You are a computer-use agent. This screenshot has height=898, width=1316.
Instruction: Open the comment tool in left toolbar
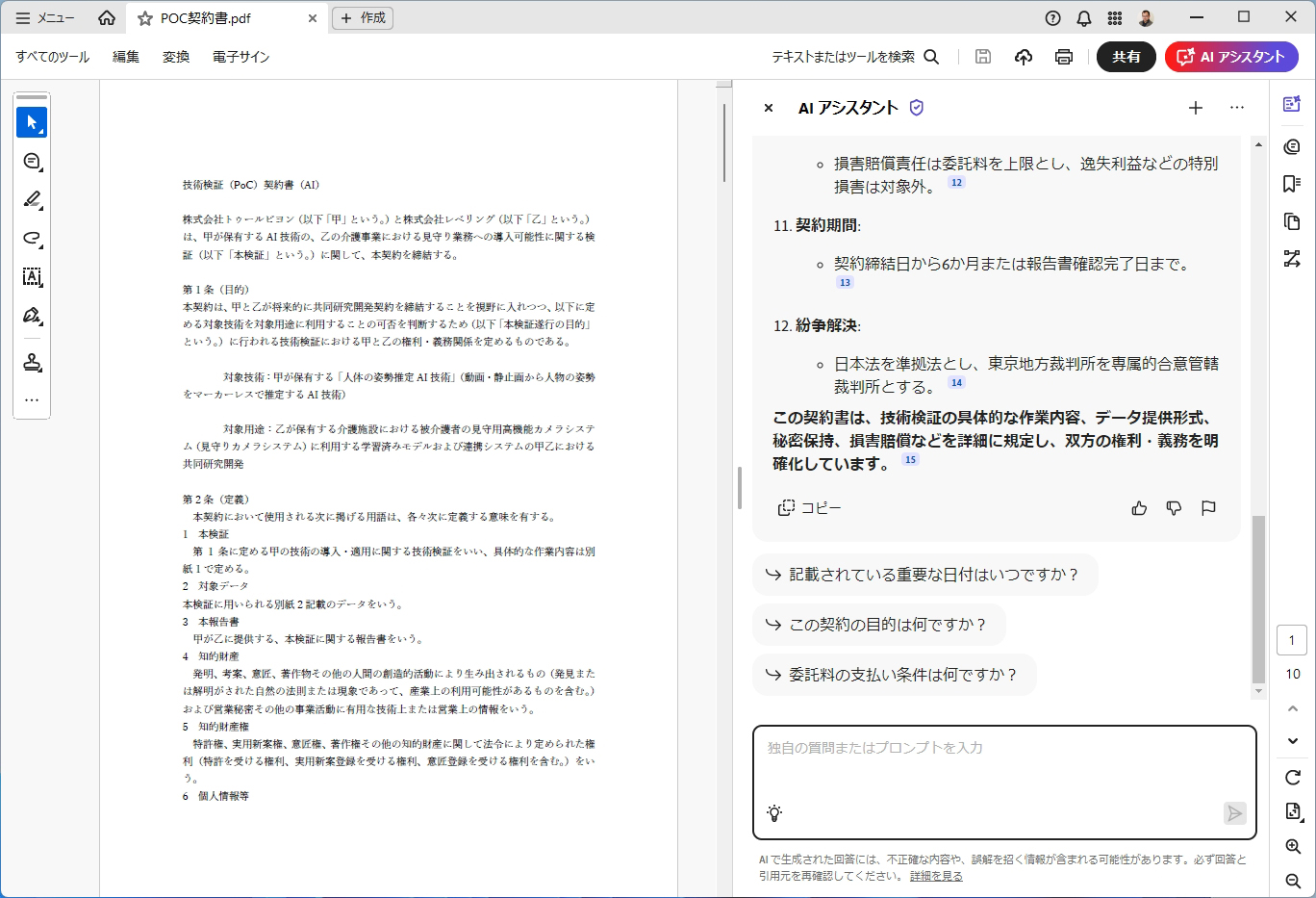tap(32, 161)
